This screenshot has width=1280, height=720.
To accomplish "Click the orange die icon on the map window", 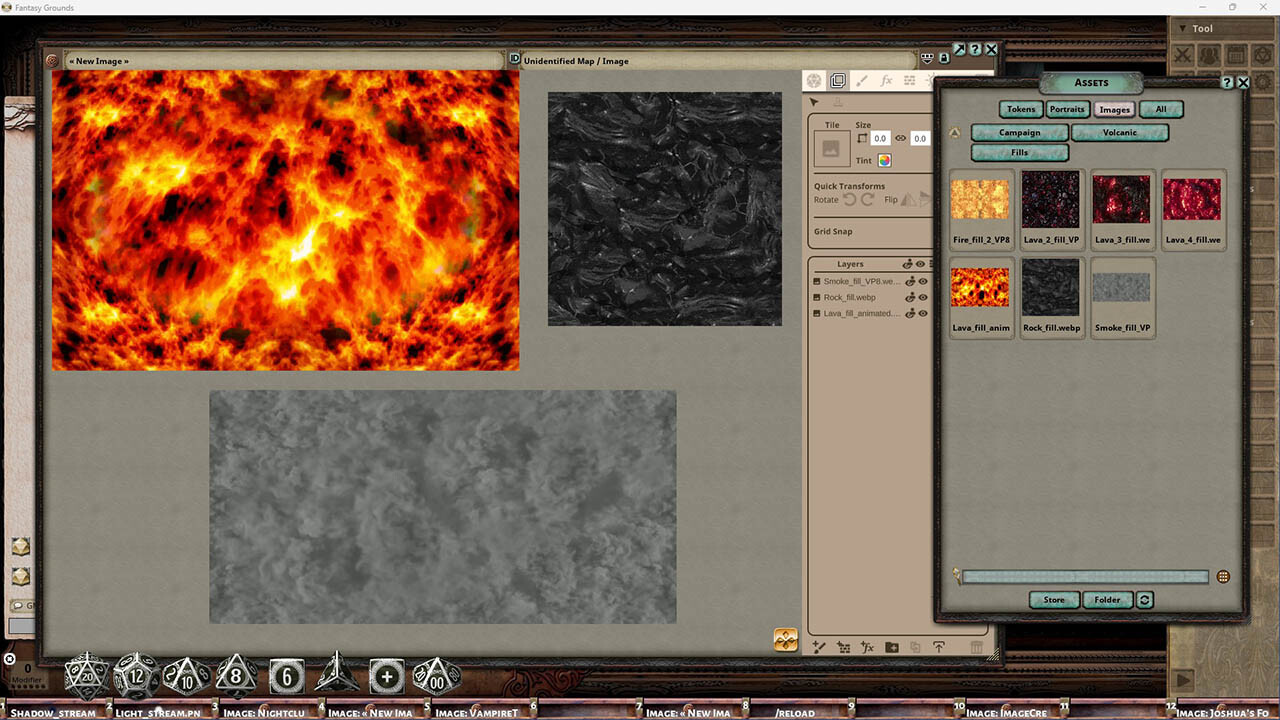I will [786, 639].
